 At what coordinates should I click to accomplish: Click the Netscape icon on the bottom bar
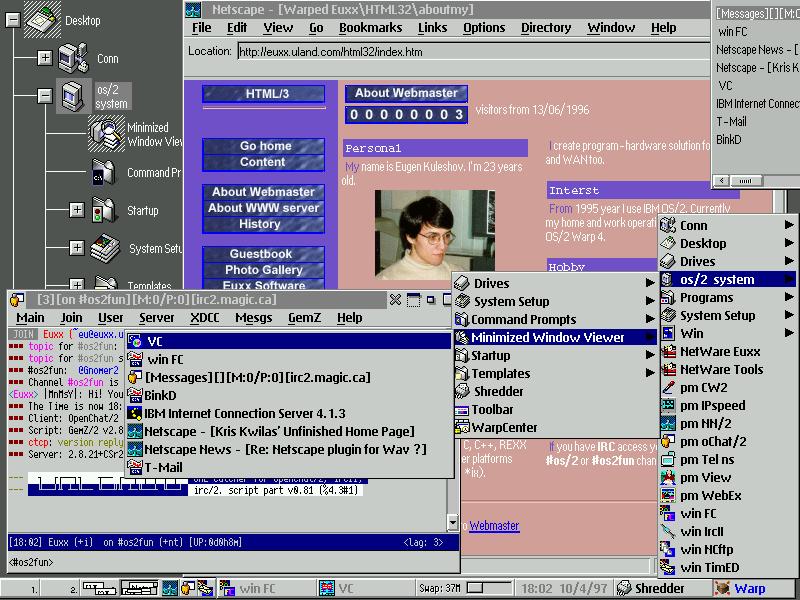point(170,588)
